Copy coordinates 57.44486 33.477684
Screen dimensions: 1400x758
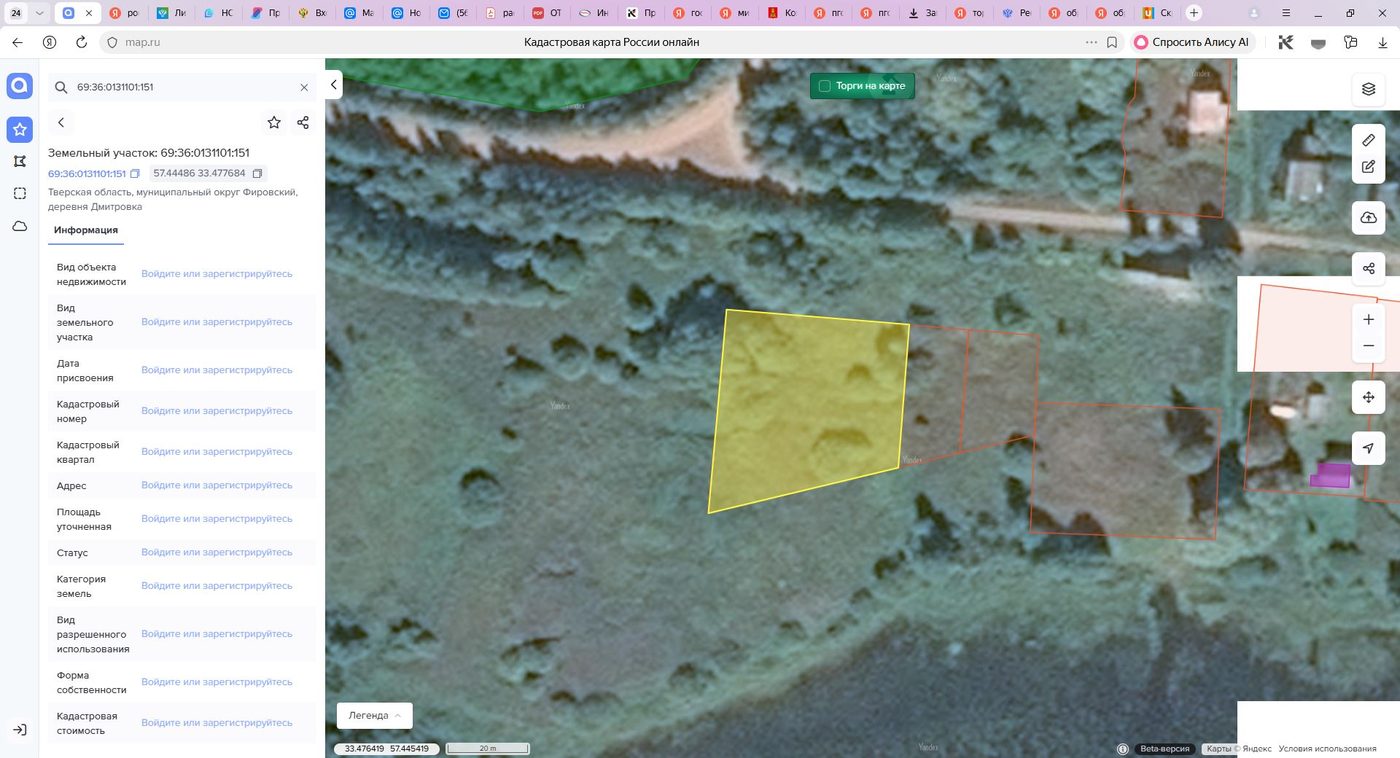click(257, 174)
